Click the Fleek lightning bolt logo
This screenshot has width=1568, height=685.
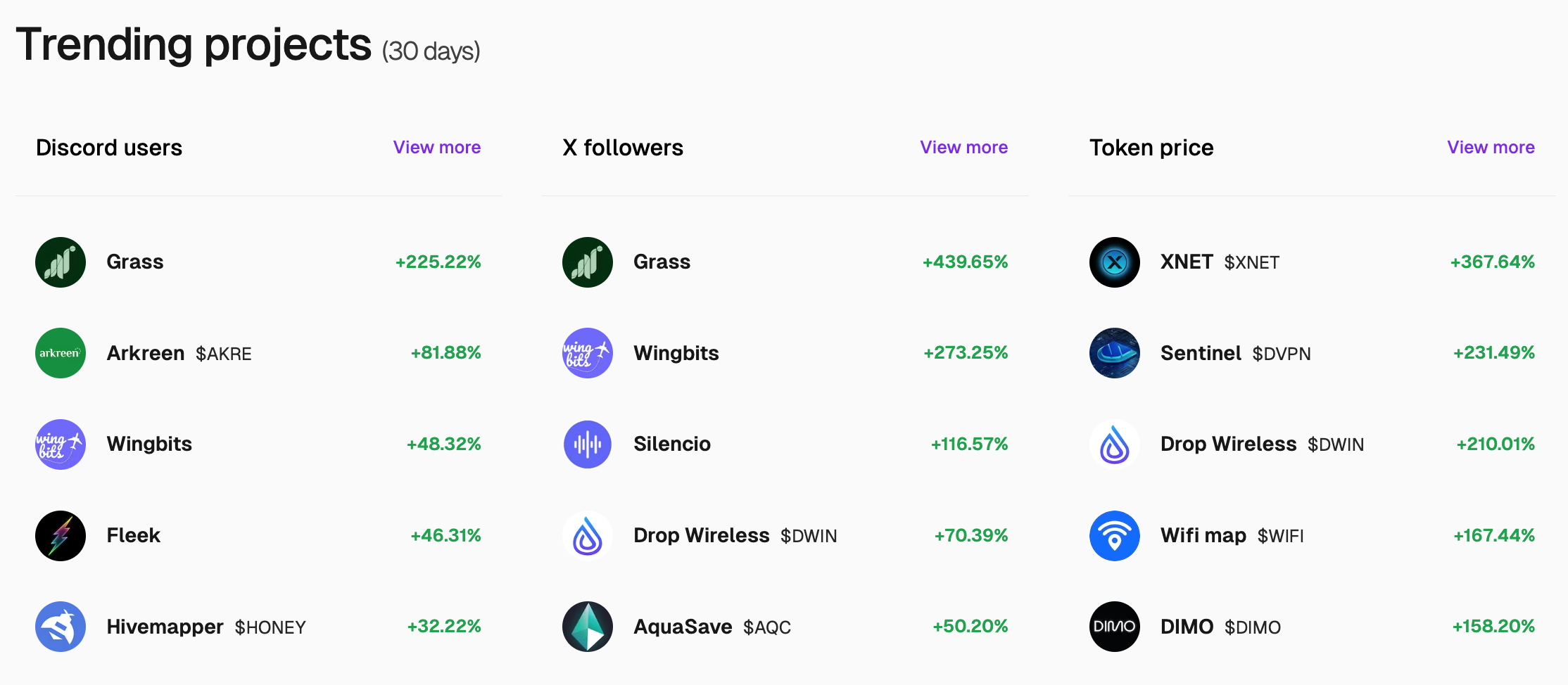(61, 536)
